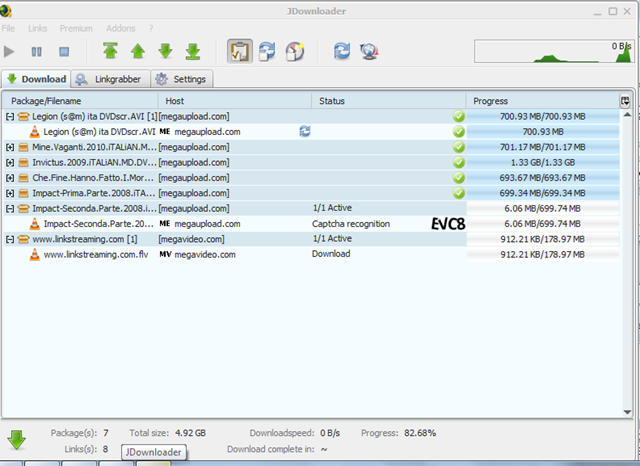Image resolution: width=640 pixels, height=466 pixels.
Task: Expand the Mine.Vaganti.2010 package
Action: [10, 147]
